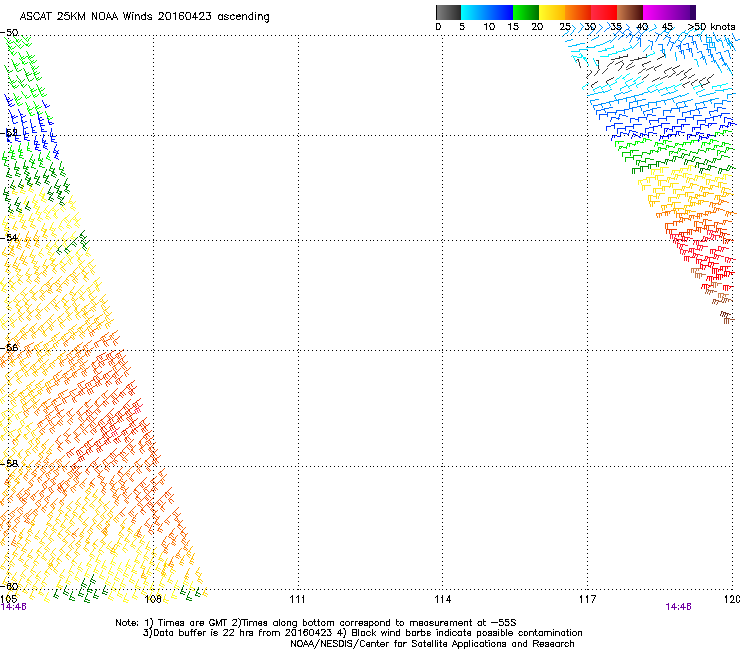The height and width of the screenshot is (650, 740).
Task: Click the note line 'Times are GMT'
Action: (193, 623)
